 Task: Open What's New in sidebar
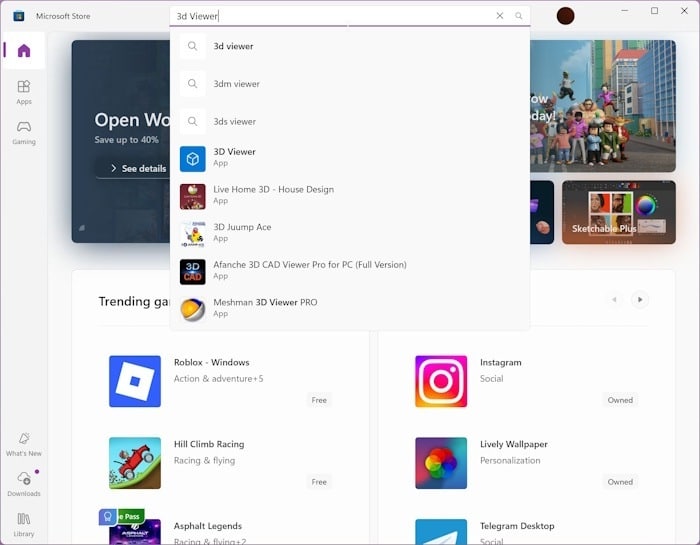[24, 444]
